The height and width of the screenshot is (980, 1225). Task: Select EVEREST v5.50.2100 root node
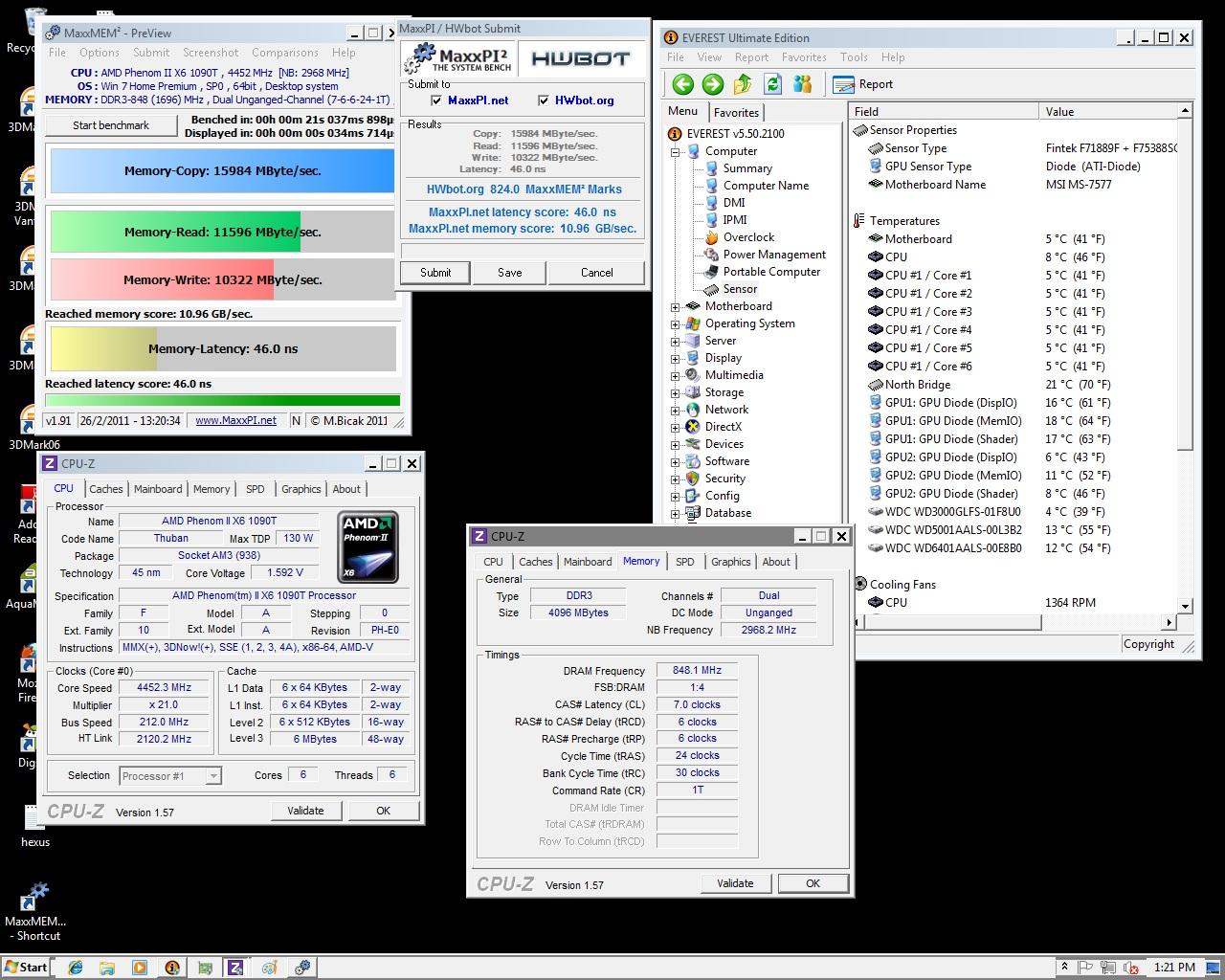click(735, 134)
